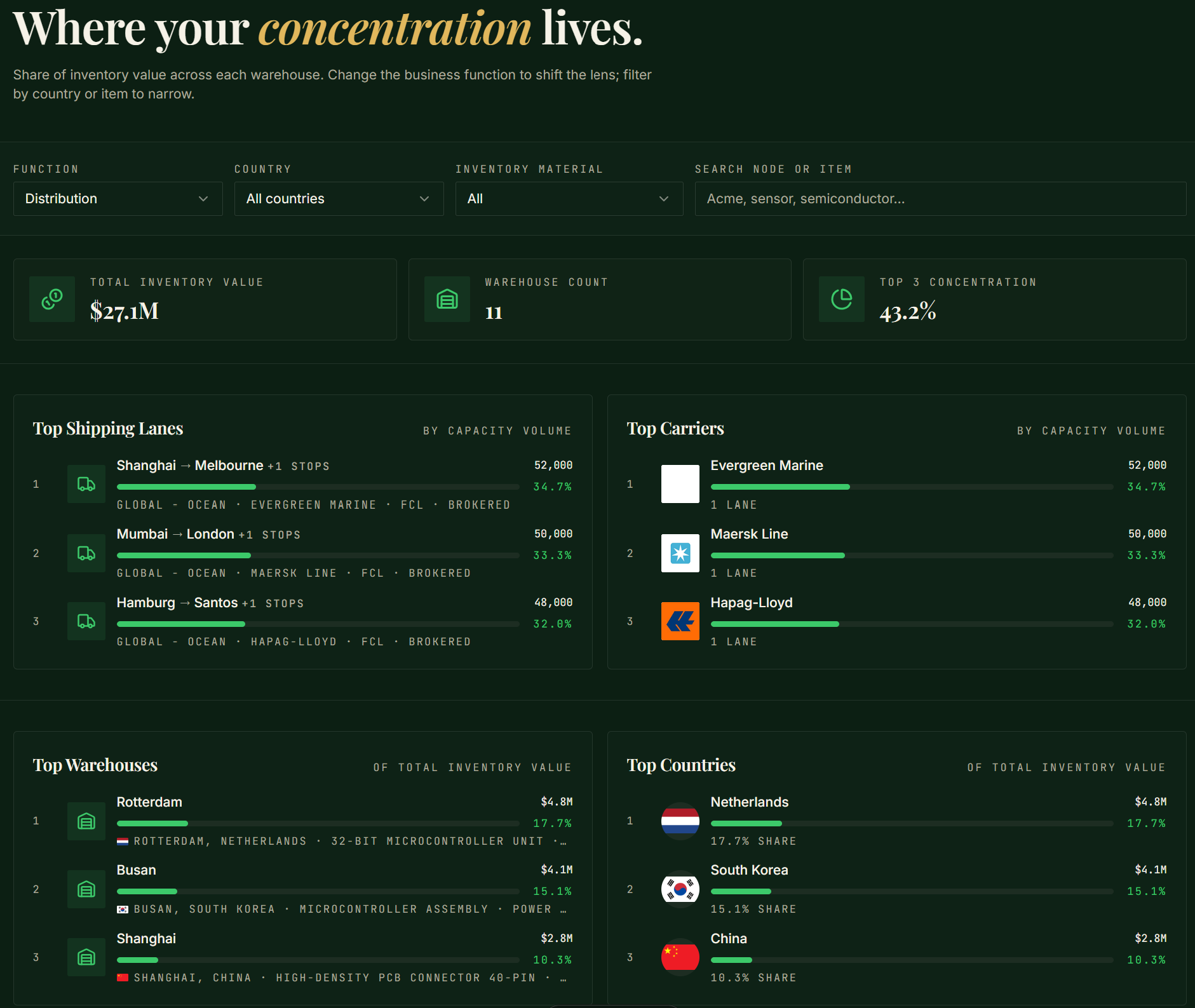Click the 33.3% figure in Maersk Line row
1195x1008 pixels.
1147,556
